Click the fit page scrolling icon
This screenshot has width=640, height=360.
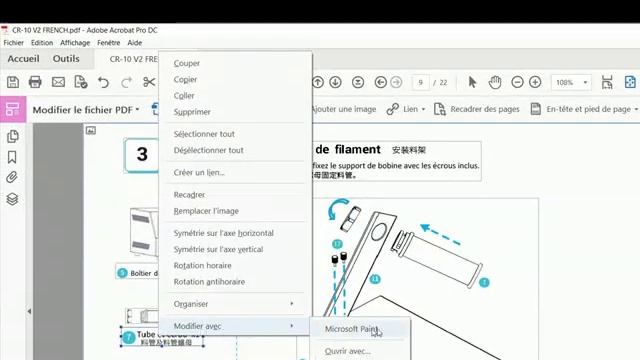607,82
